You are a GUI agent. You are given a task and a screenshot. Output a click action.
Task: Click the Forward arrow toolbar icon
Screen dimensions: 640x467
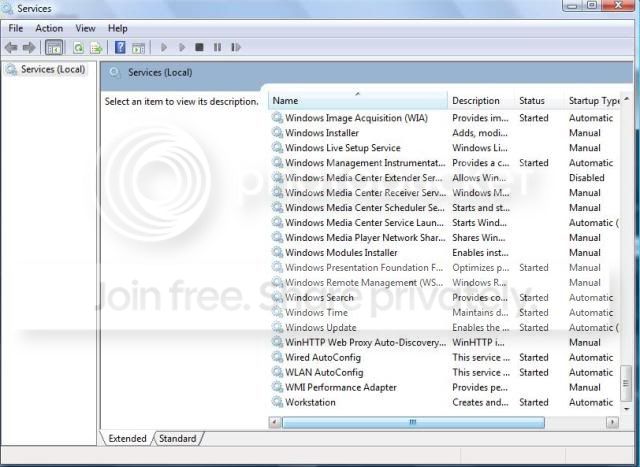[x=29, y=48]
